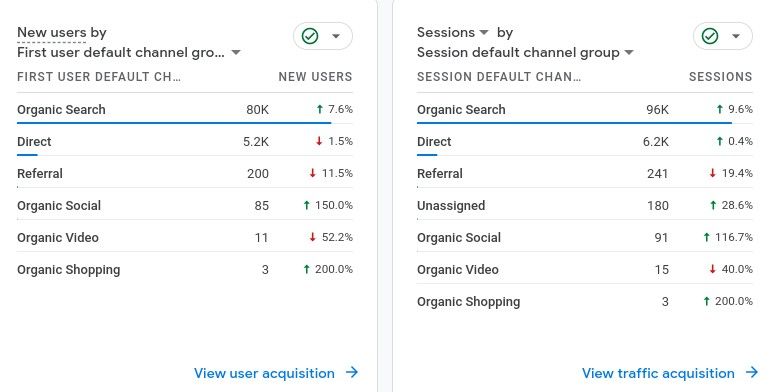Open View traffic acquisition report
Image resolution: width=773 pixels, height=392 pixels.
[x=658, y=373]
